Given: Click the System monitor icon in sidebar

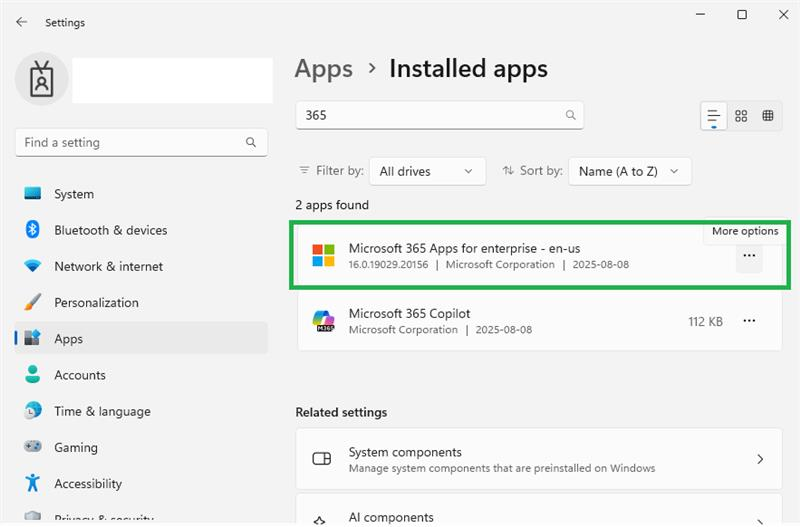Looking at the screenshot, I should [x=33, y=193].
